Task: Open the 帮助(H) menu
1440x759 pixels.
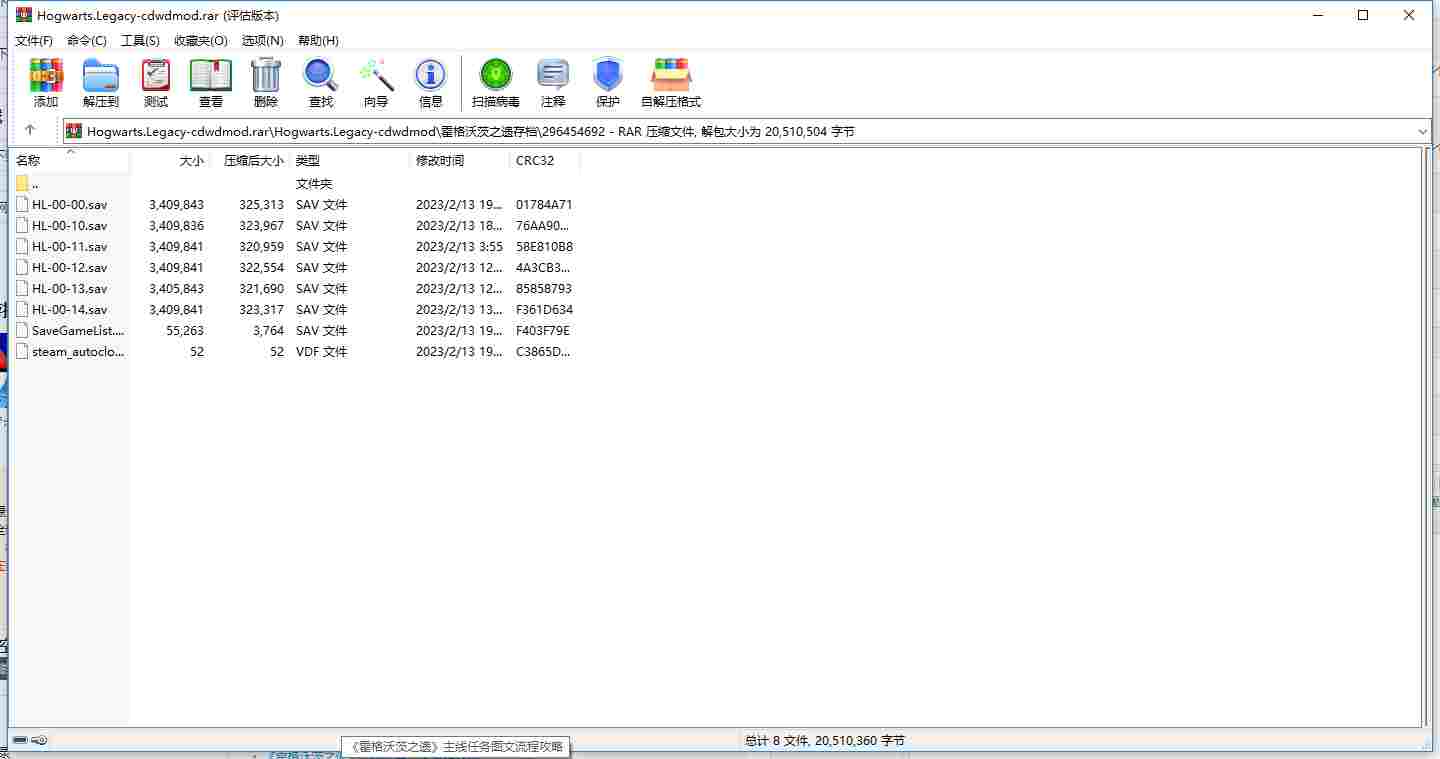Action: click(318, 41)
